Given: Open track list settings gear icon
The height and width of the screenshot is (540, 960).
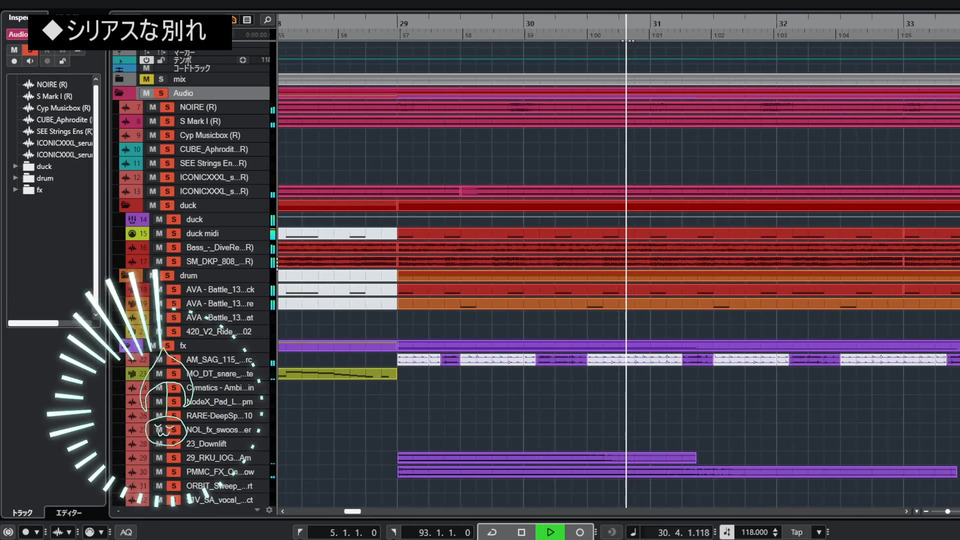Looking at the screenshot, I should click(x=269, y=510).
